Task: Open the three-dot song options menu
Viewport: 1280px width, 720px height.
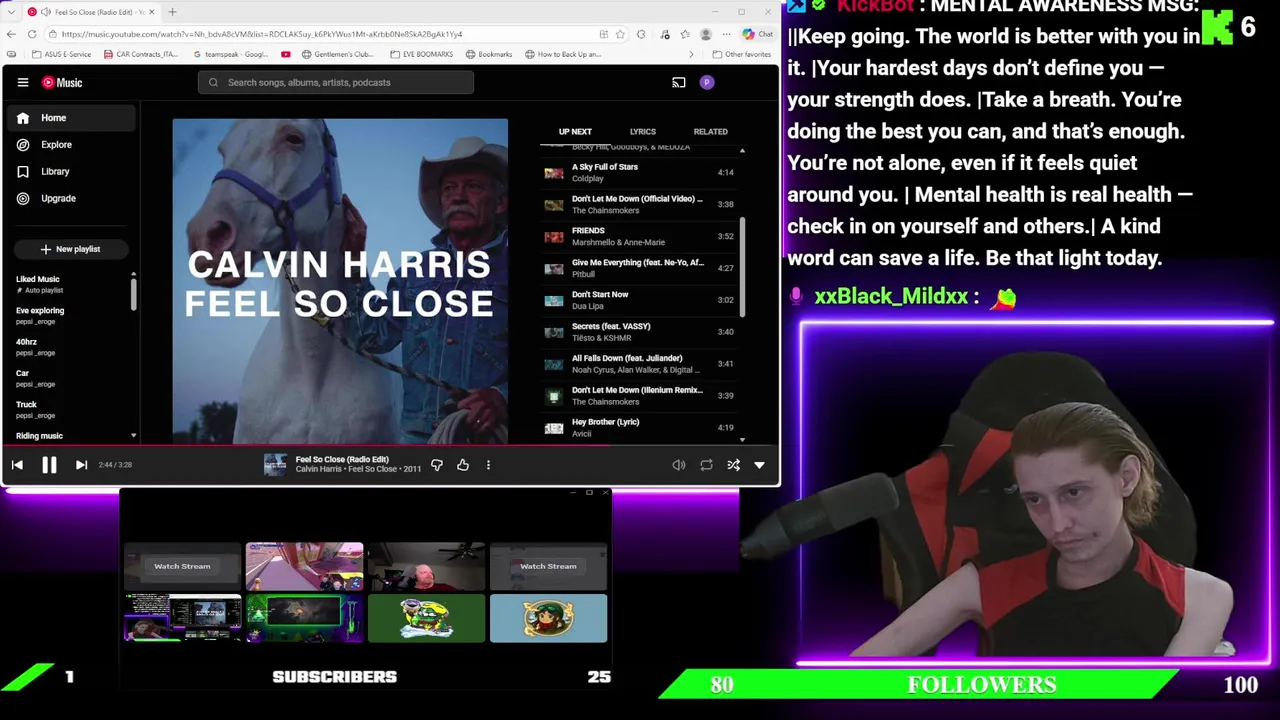Action: [488, 465]
